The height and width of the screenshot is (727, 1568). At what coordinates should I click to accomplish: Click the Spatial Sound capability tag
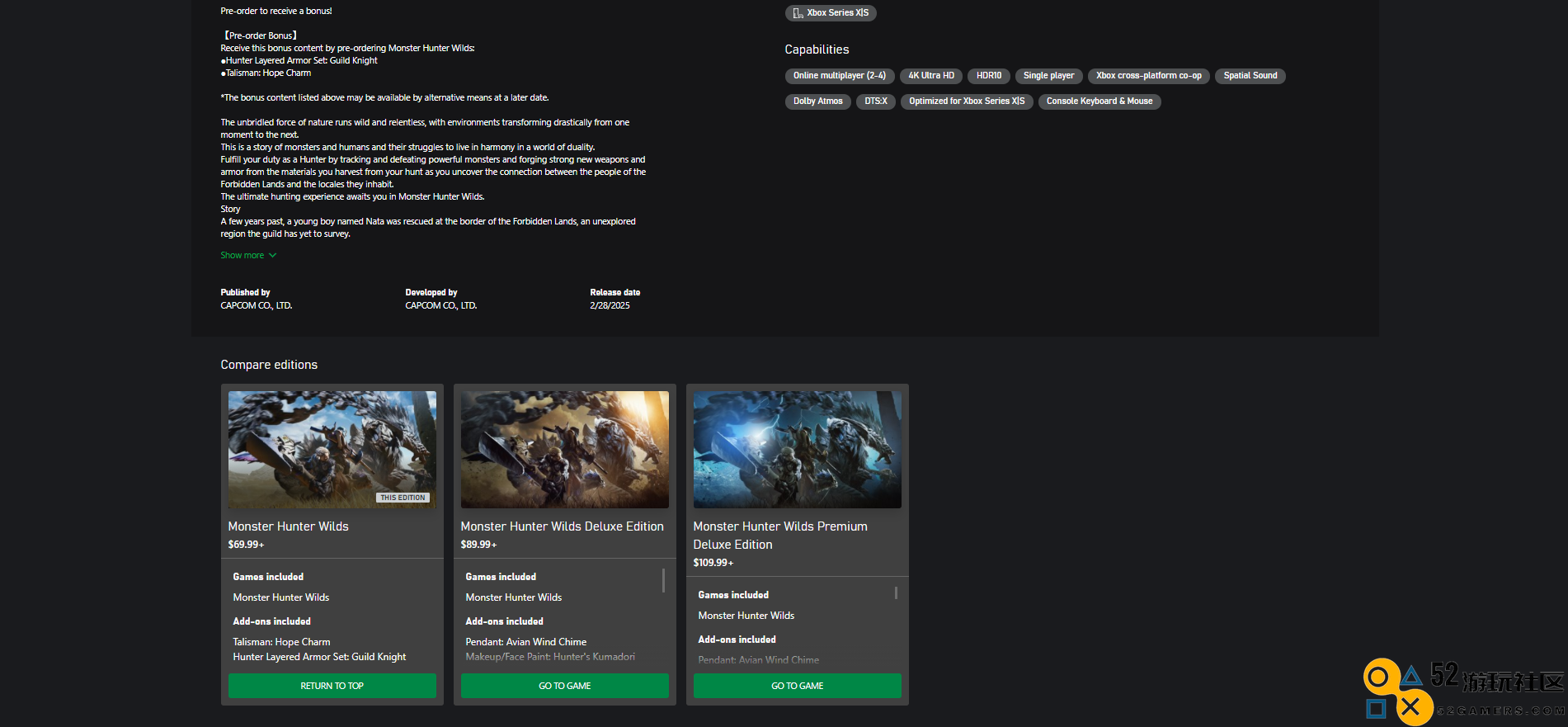(x=1250, y=76)
